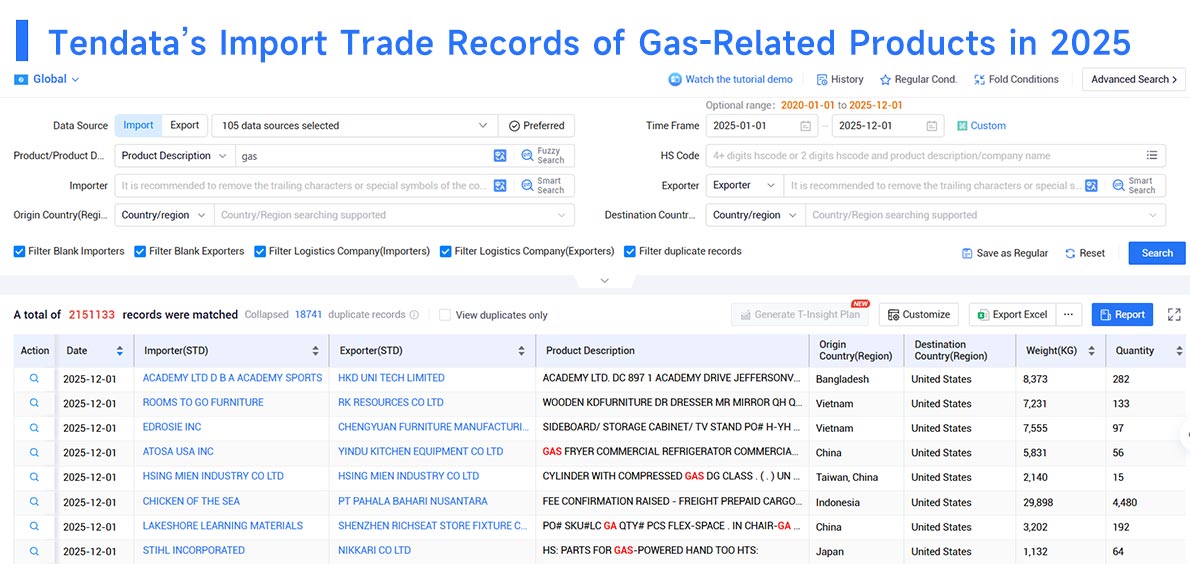
Task: Watch the tutorial demo
Action: (x=731, y=79)
